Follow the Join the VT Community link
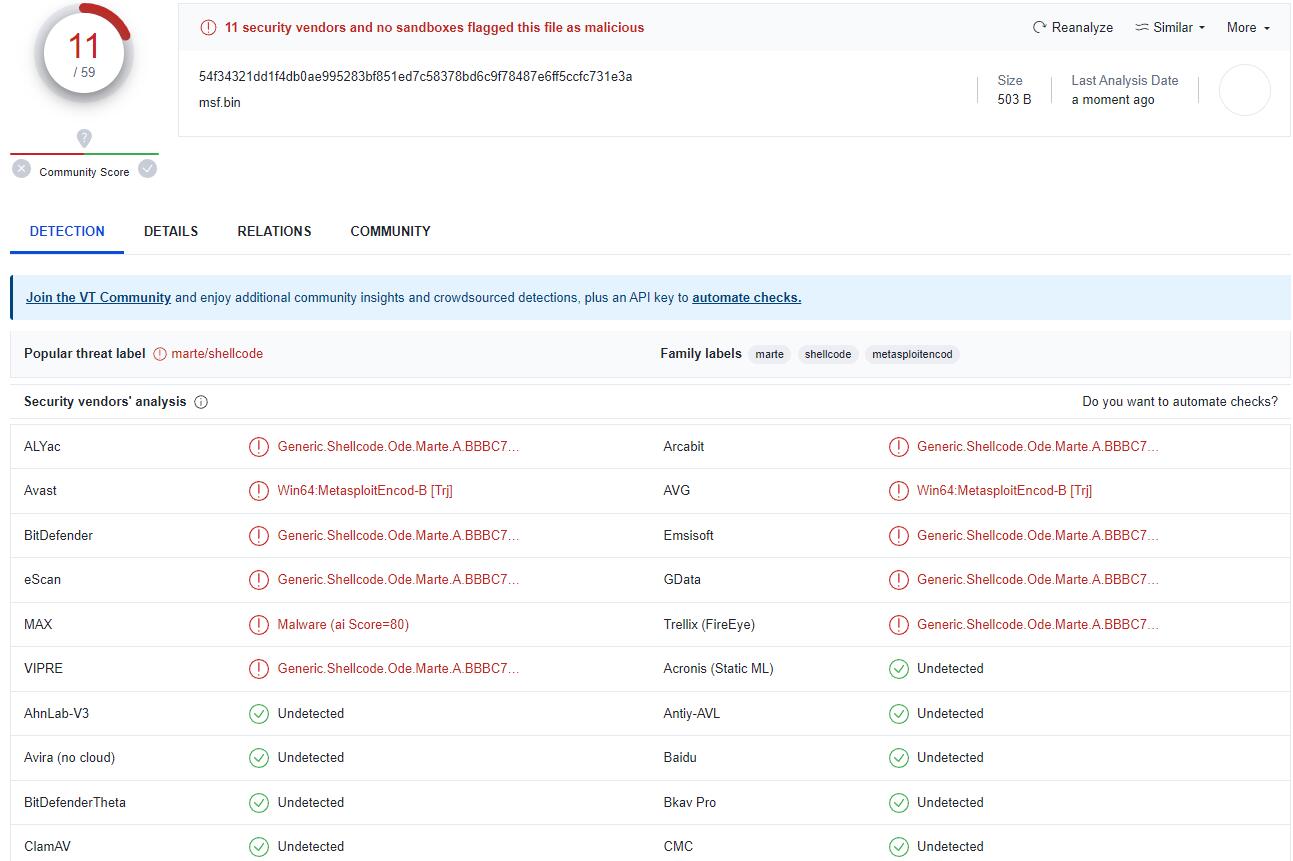The width and height of the screenshot is (1293, 861). (98, 297)
